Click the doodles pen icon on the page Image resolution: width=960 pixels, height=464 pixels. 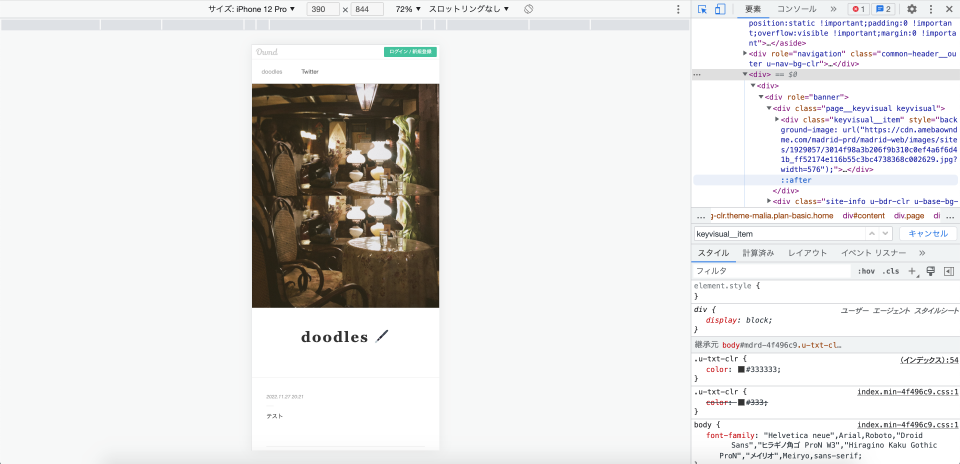tap(382, 335)
